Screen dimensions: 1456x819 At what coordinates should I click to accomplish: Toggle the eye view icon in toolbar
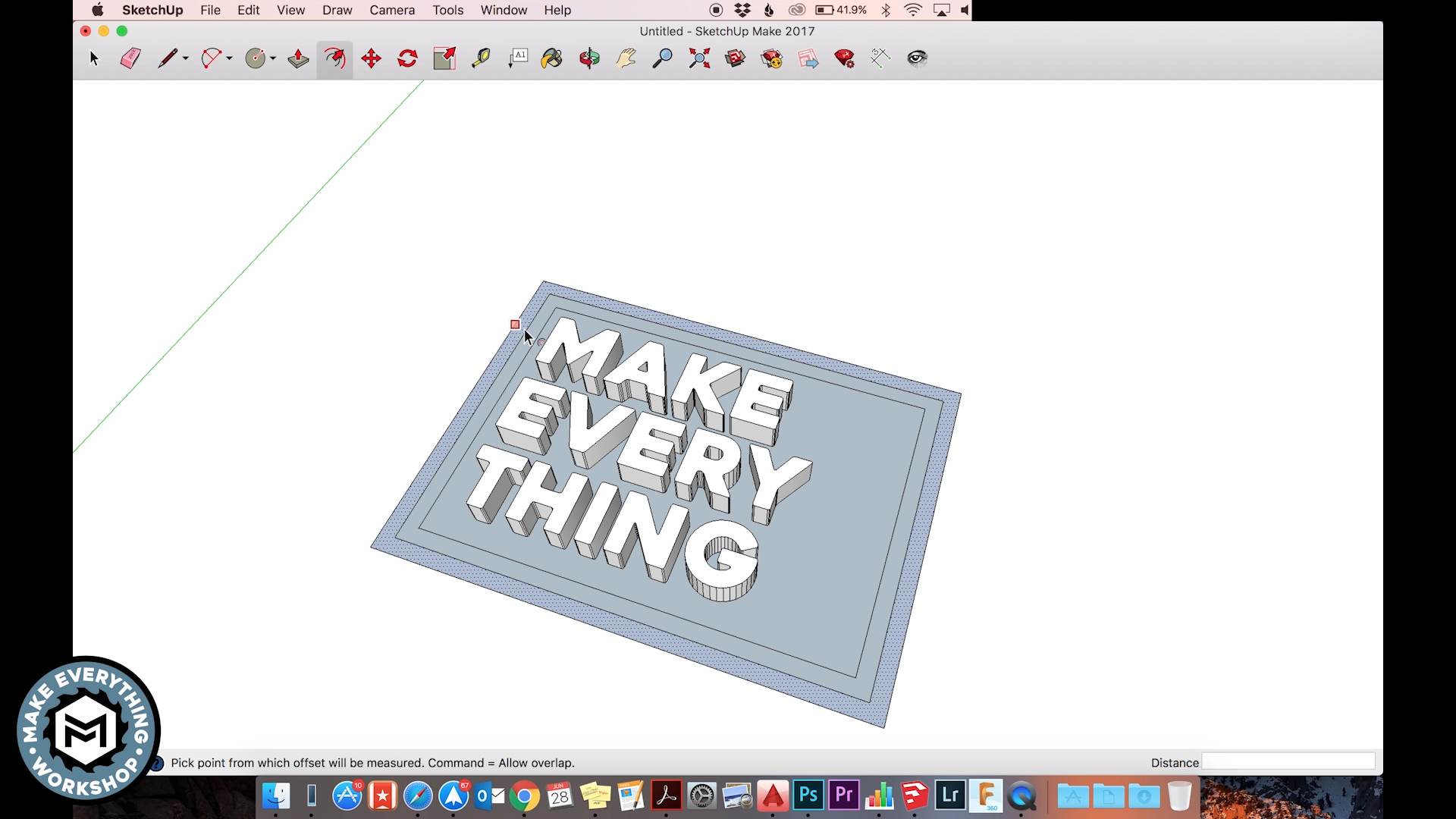tap(918, 58)
